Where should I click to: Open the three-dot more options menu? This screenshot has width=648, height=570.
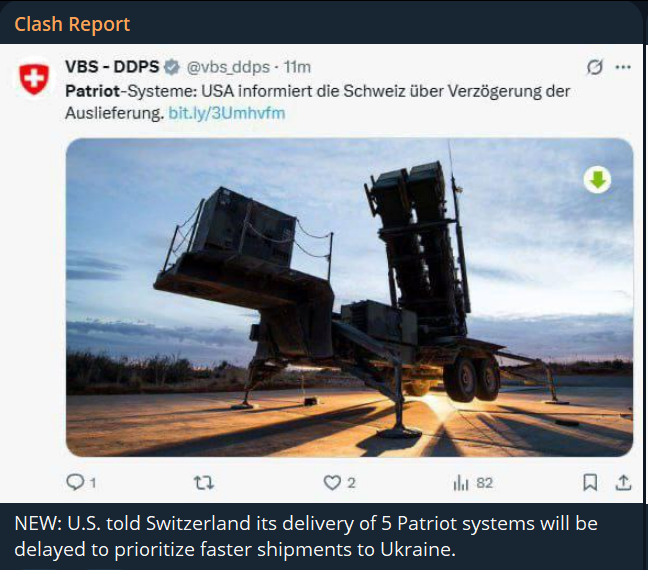point(623,67)
